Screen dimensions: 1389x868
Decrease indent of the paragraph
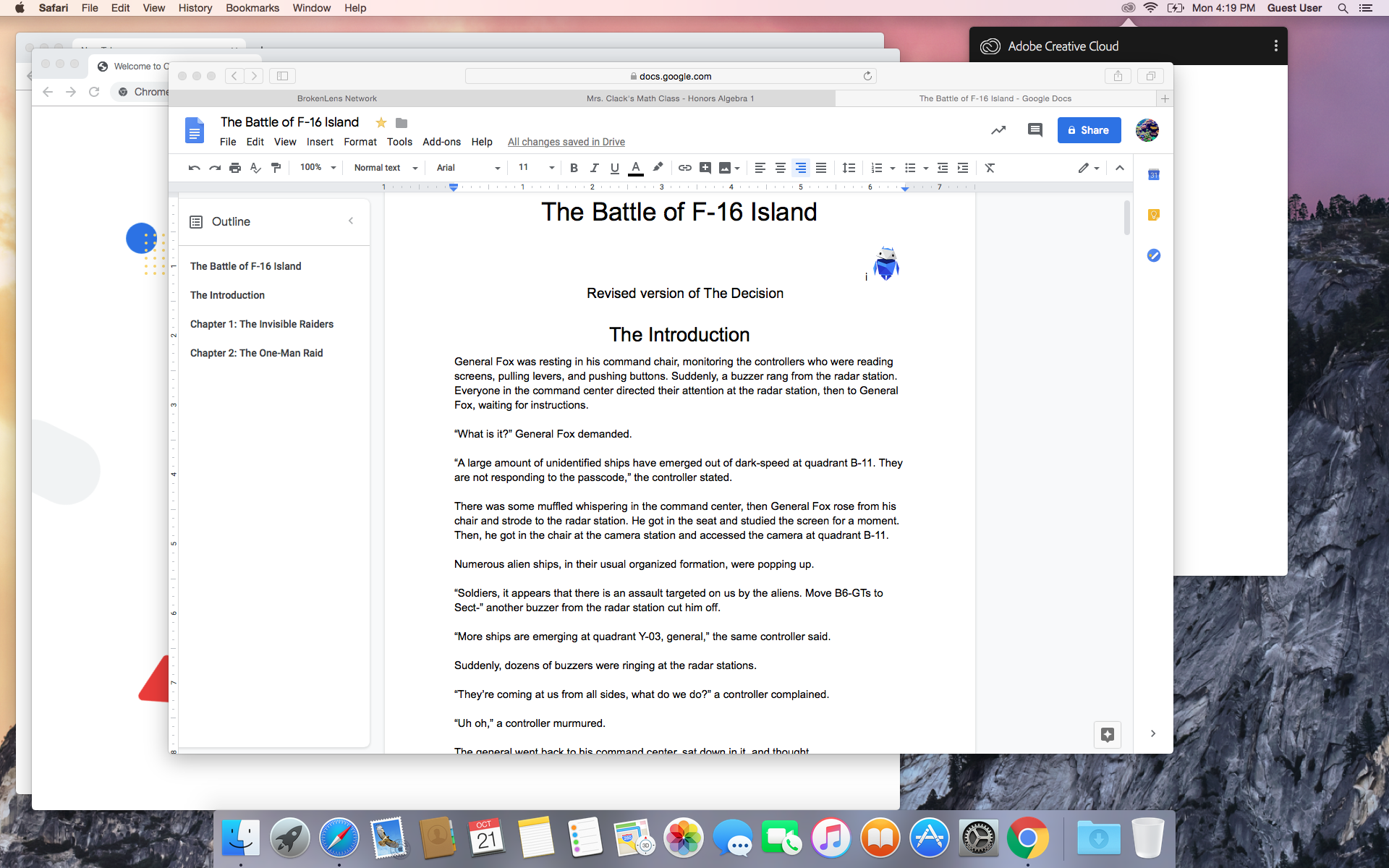943,168
